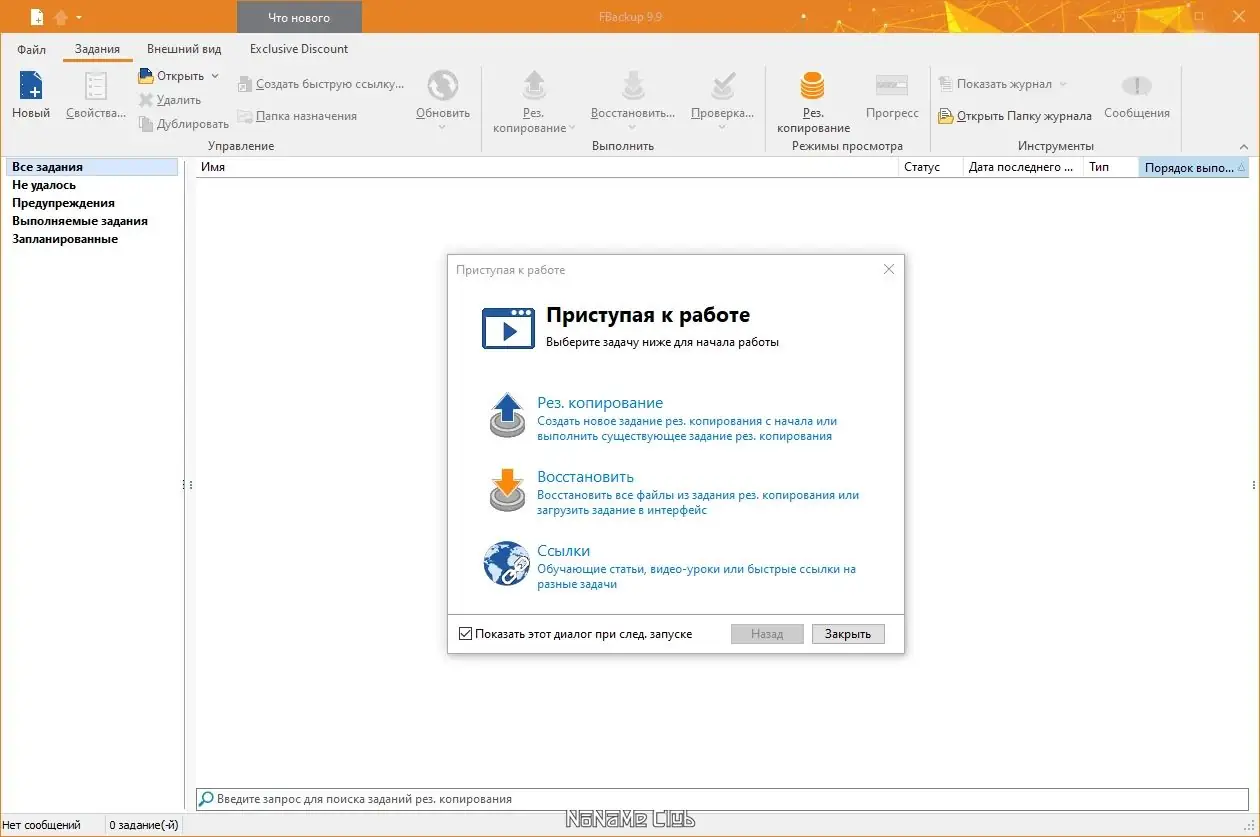Image resolution: width=1260 pixels, height=837 pixels.
Task: Click the Прогресс view mode icon
Action: click(x=892, y=85)
